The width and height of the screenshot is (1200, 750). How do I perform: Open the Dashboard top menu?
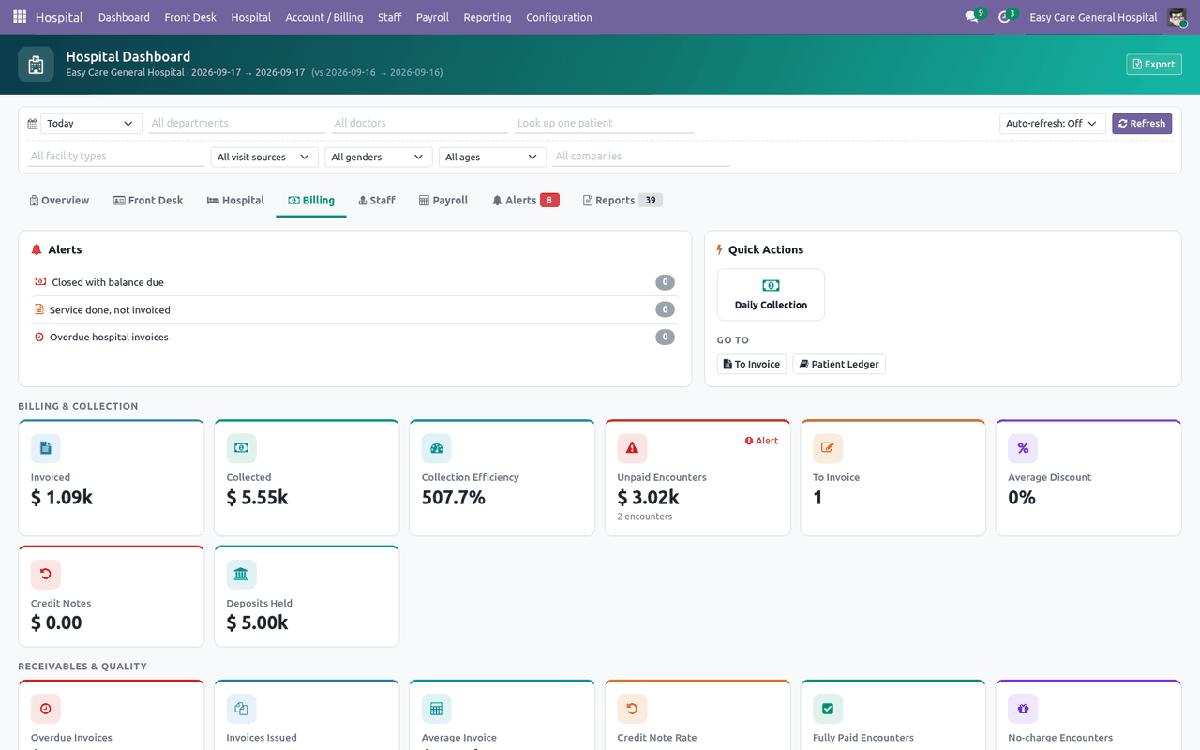coord(124,17)
